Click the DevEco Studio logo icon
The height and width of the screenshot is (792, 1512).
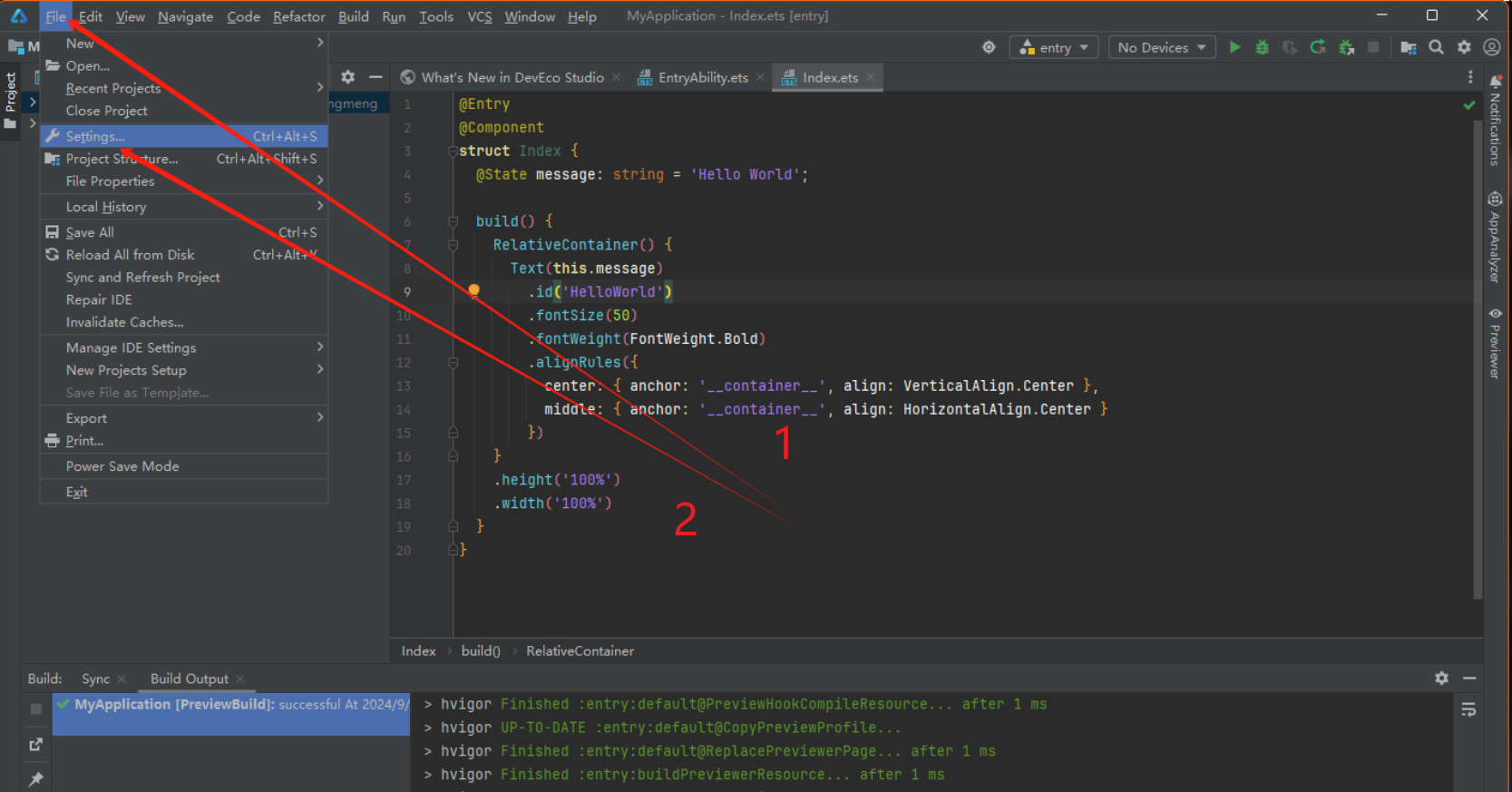click(18, 15)
